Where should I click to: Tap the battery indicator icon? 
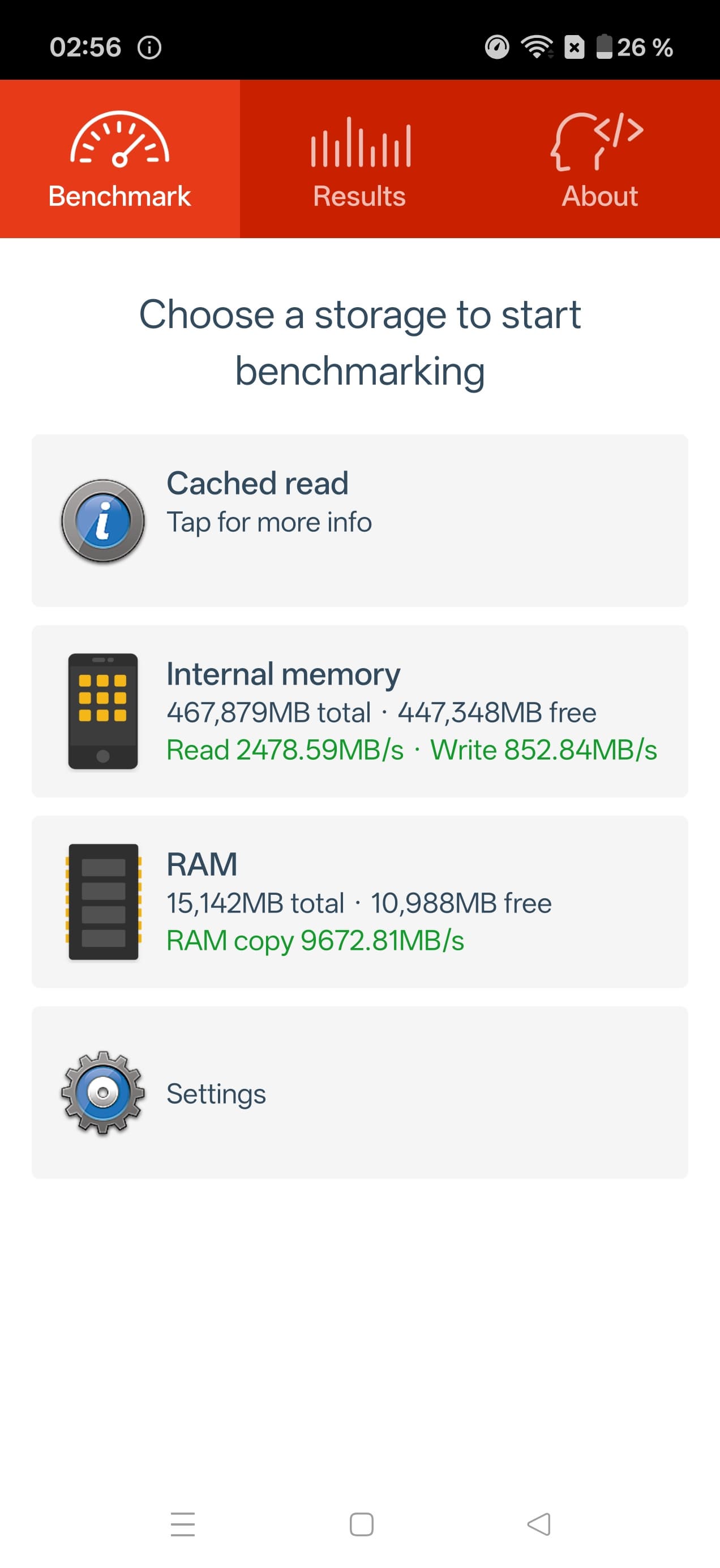[603, 48]
